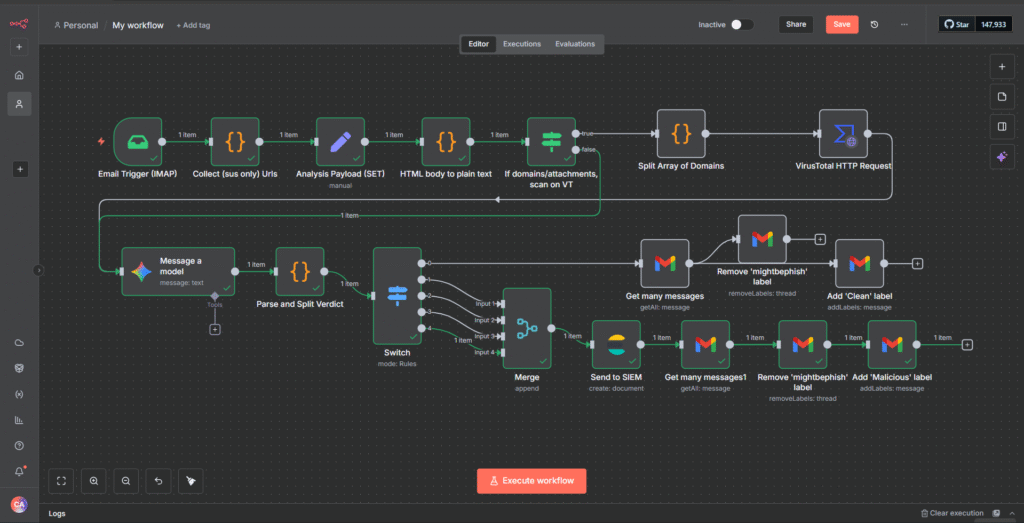The image size is (1024, 523).
Task: Click the zoom in magnifier icon
Action: coord(94,481)
